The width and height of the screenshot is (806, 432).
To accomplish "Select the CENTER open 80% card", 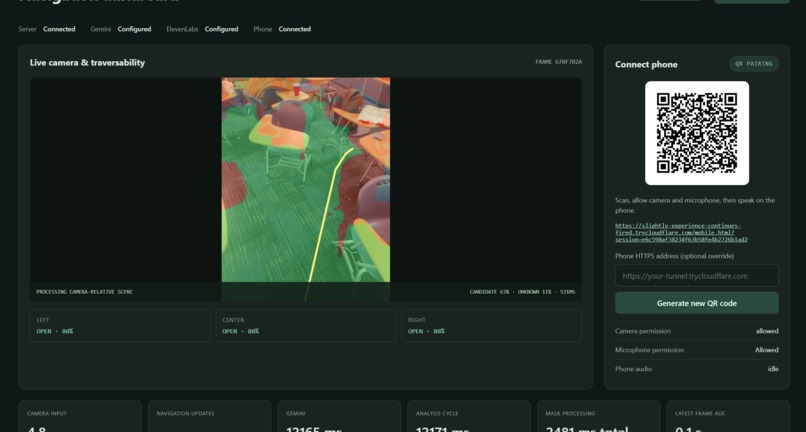I will (306, 326).
